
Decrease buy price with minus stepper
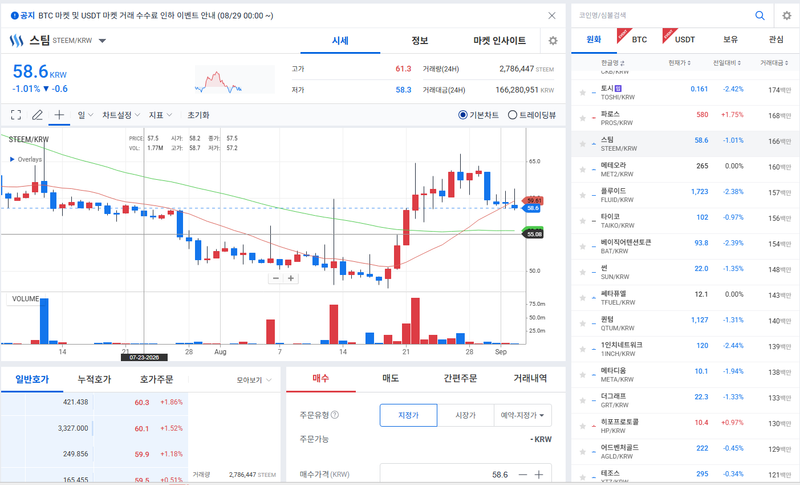522,474
